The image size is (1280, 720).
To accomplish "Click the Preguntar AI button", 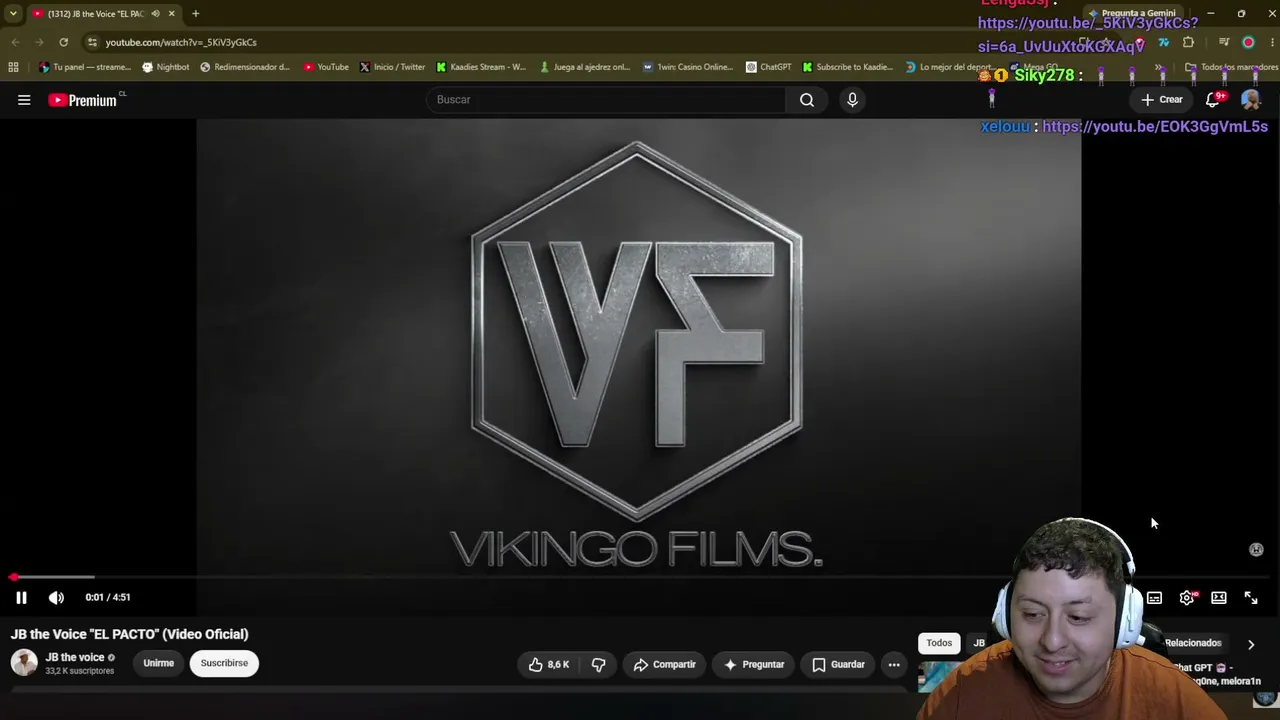I will pyautogui.click(x=754, y=664).
